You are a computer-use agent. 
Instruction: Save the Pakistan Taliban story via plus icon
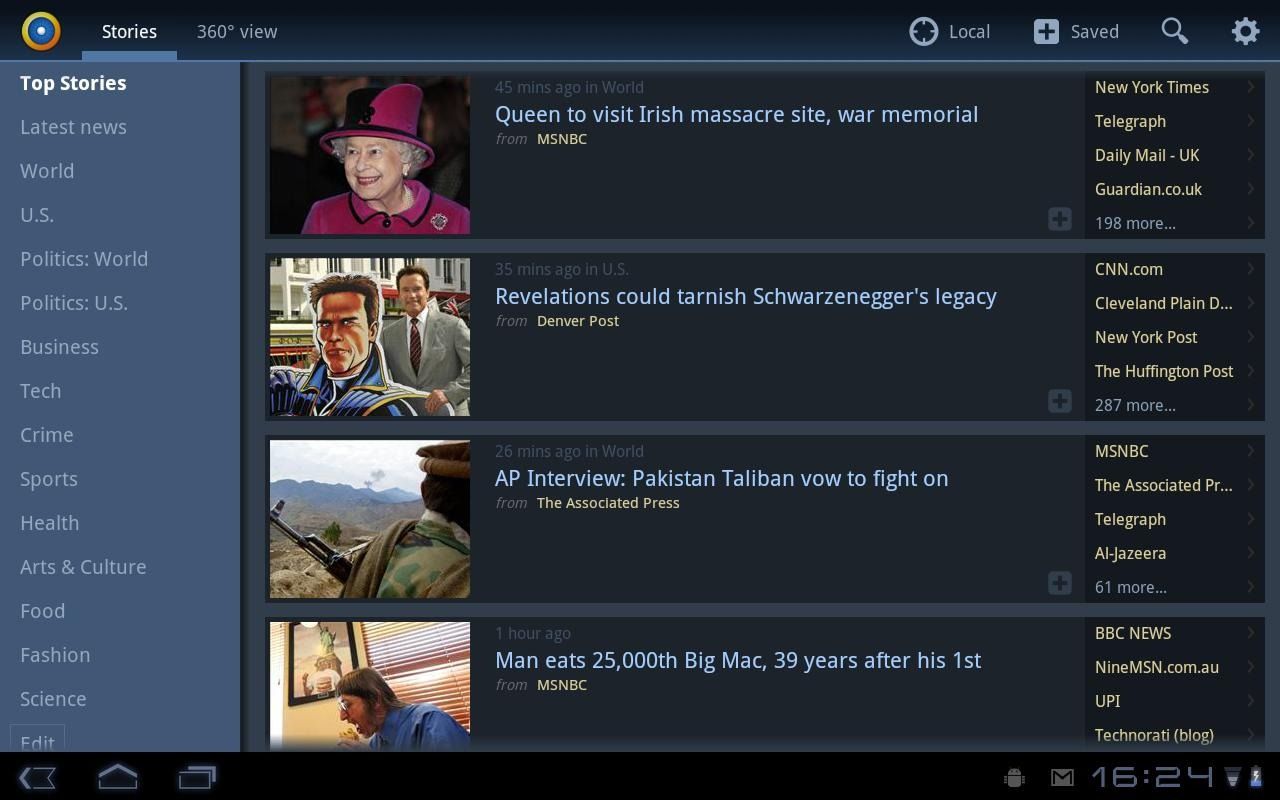click(x=1059, y=583)
